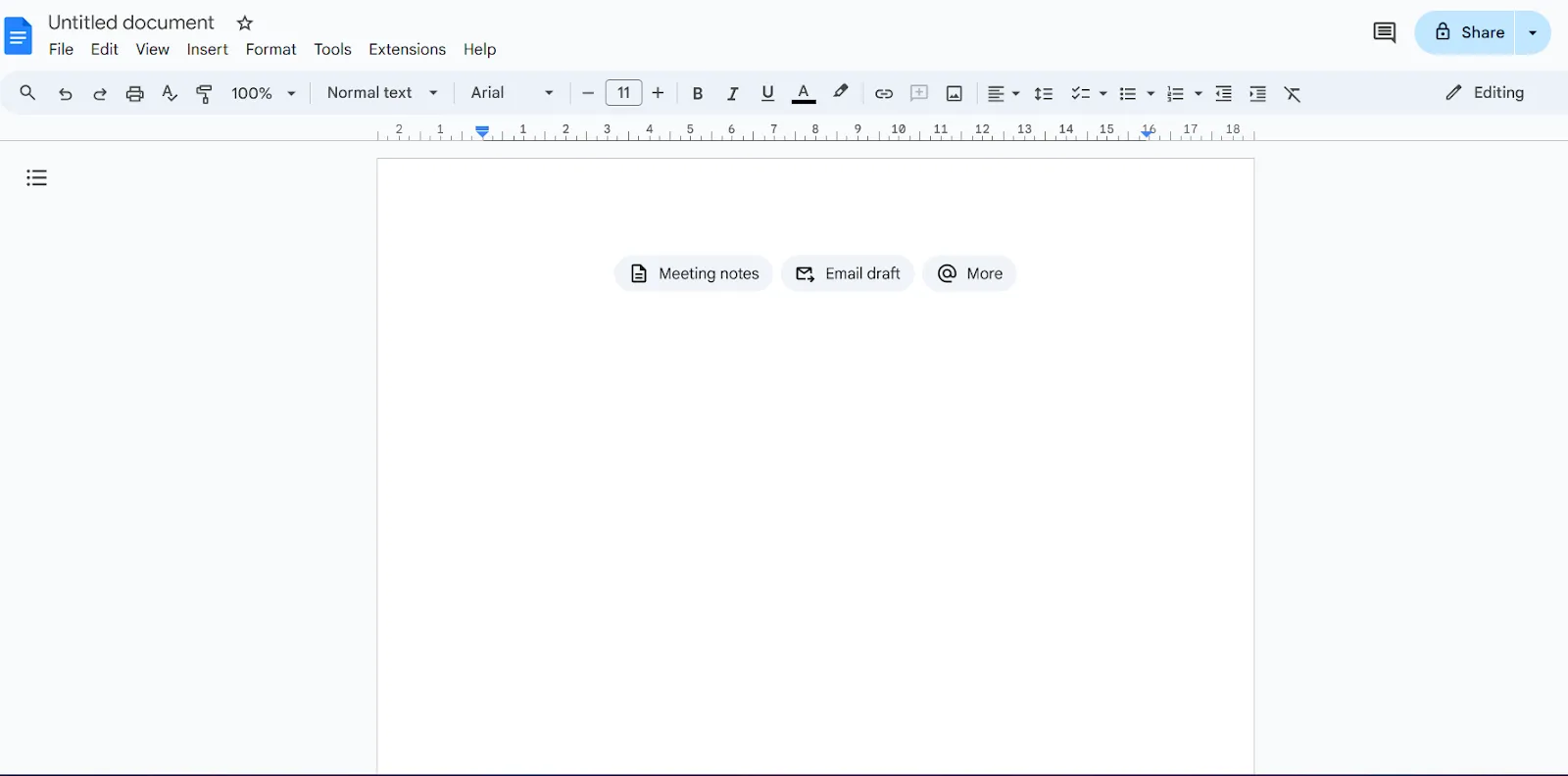Screen dimensions: 1568x776
Task: Undo the last action
Action: tap(65, 94)
